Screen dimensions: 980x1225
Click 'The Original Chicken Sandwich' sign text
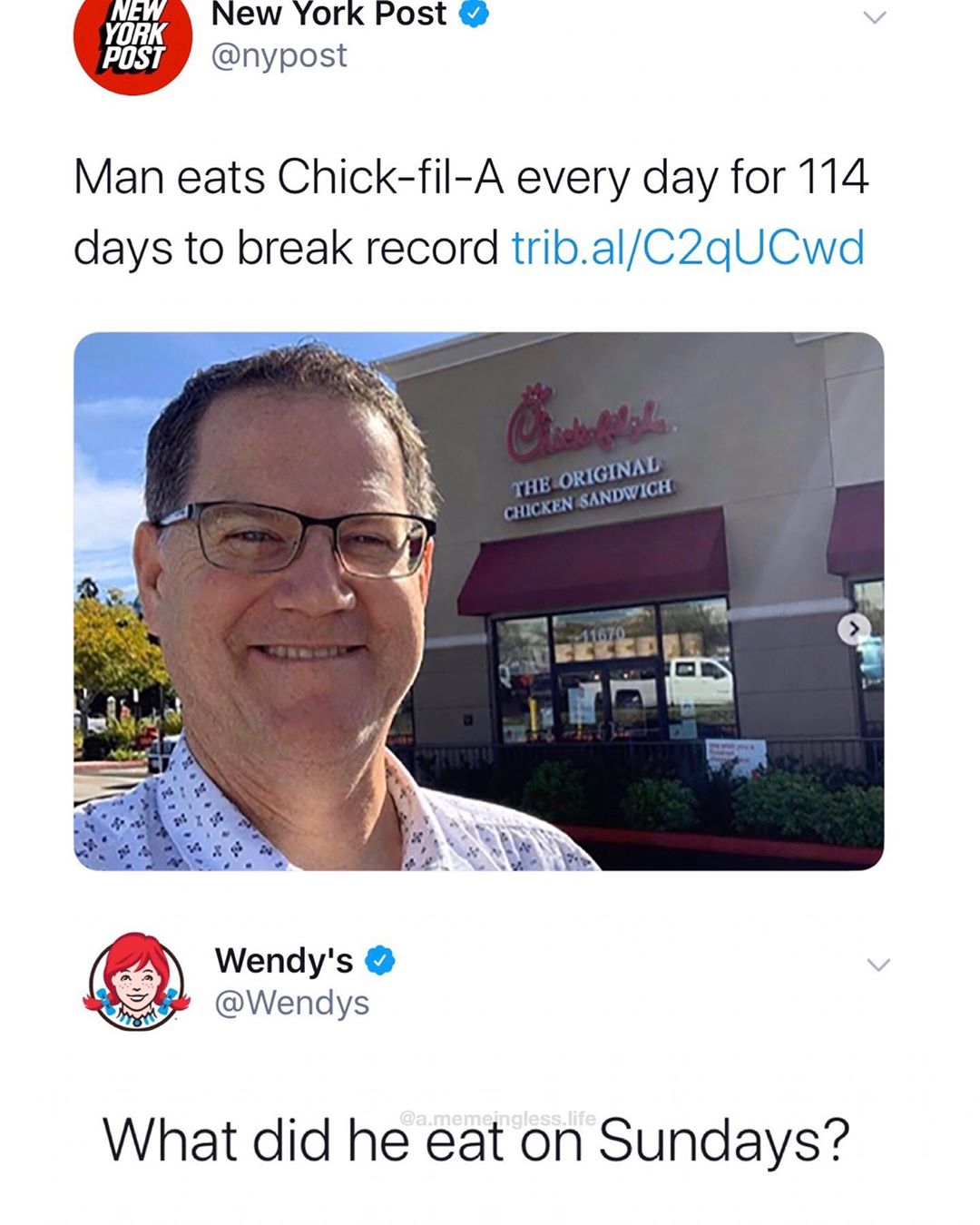click(590, 489)
